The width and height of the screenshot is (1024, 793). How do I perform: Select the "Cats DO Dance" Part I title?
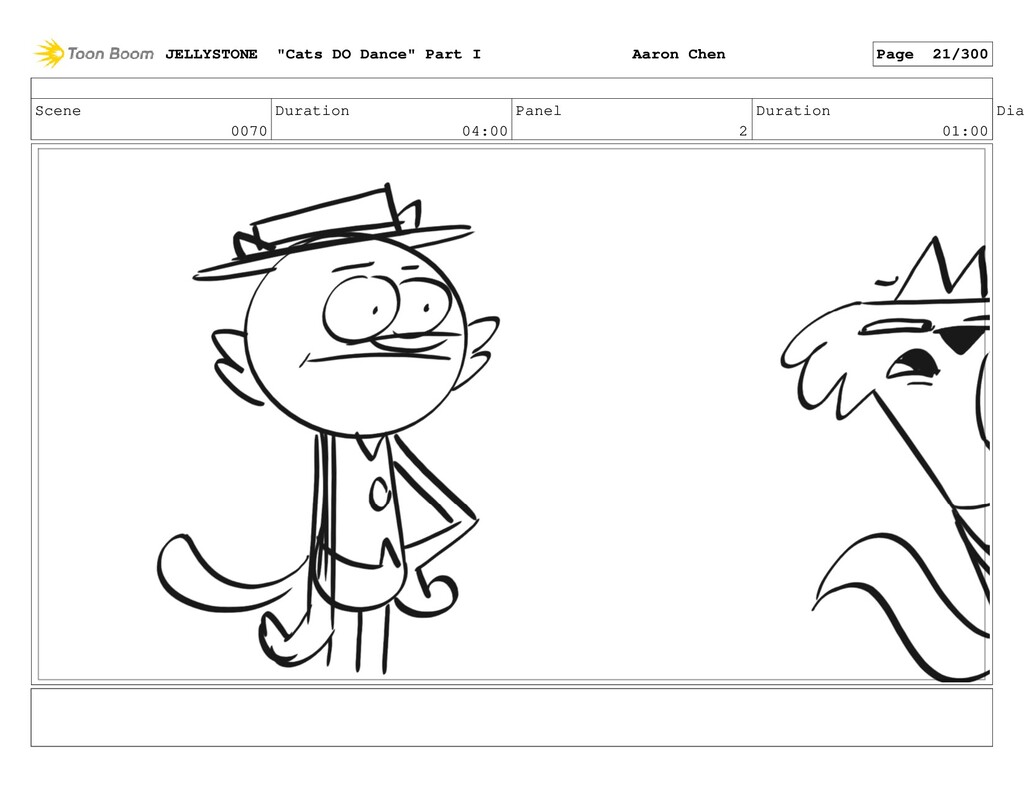pyautogui.click(x=379, y=54)
